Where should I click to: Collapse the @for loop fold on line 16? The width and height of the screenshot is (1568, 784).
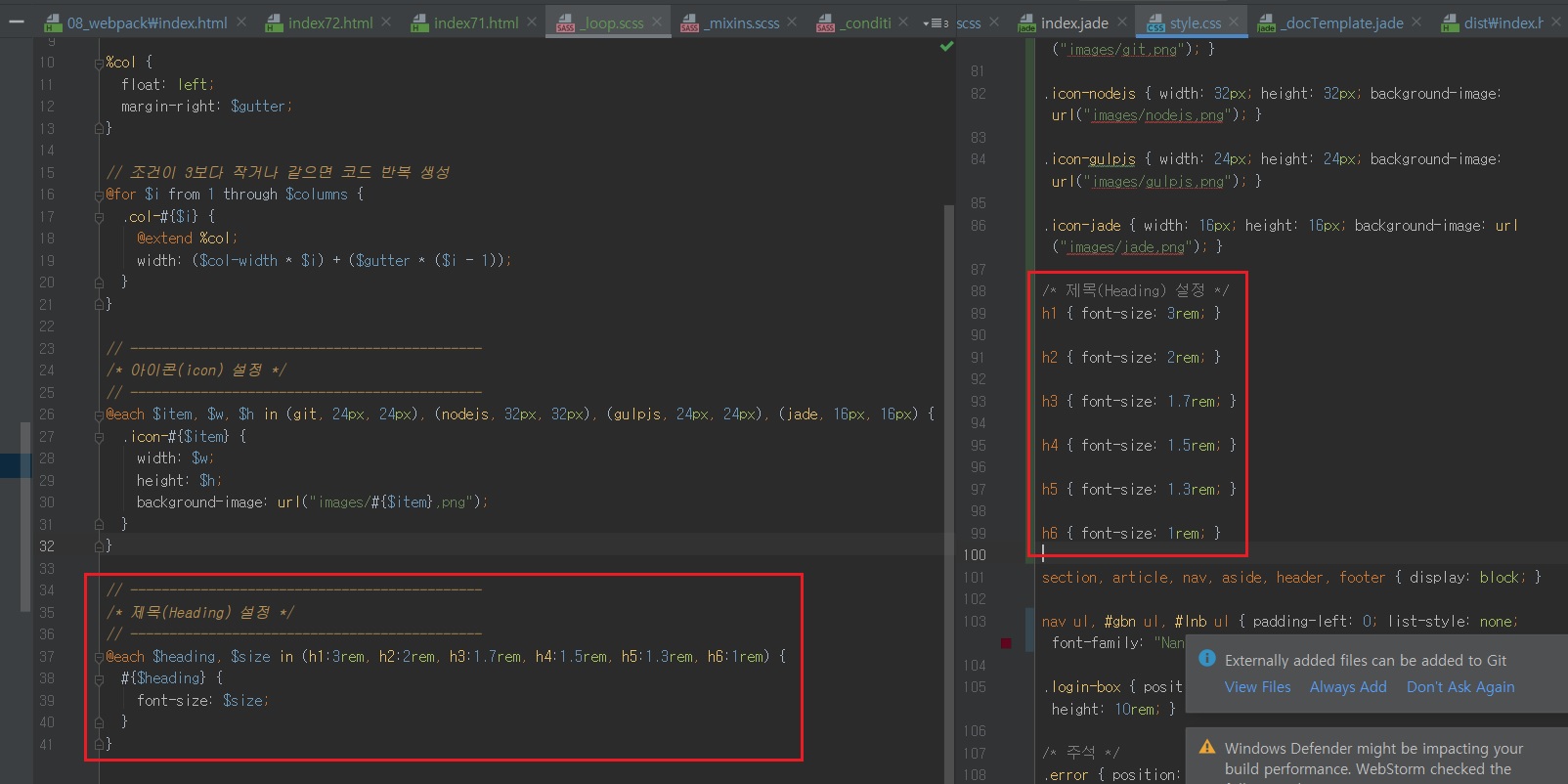click(99, 195)
